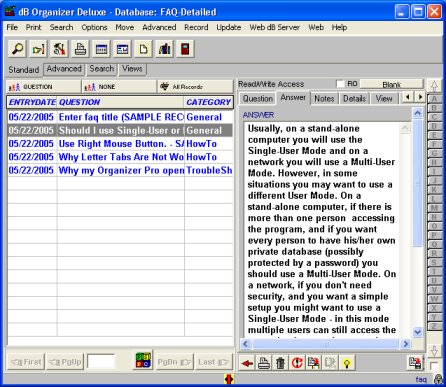Open the Advanced menu

[x=159, y=27]
